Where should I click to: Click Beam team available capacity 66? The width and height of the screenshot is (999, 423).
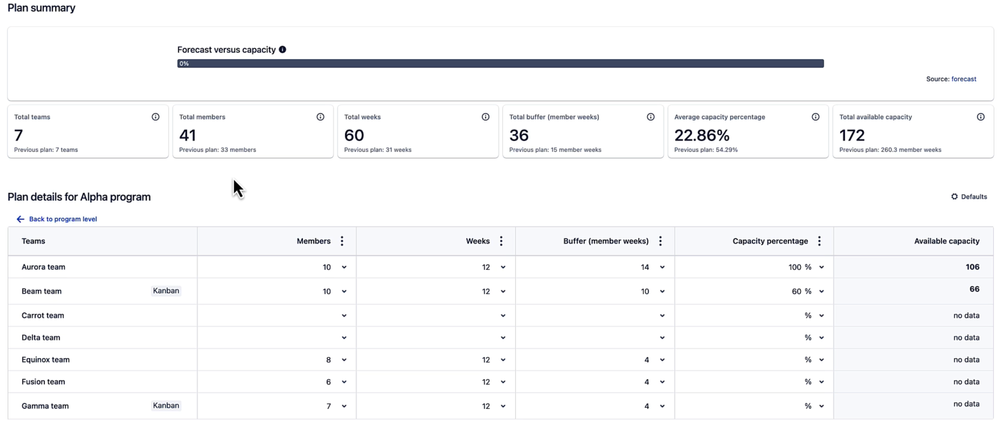coord(975,289)
